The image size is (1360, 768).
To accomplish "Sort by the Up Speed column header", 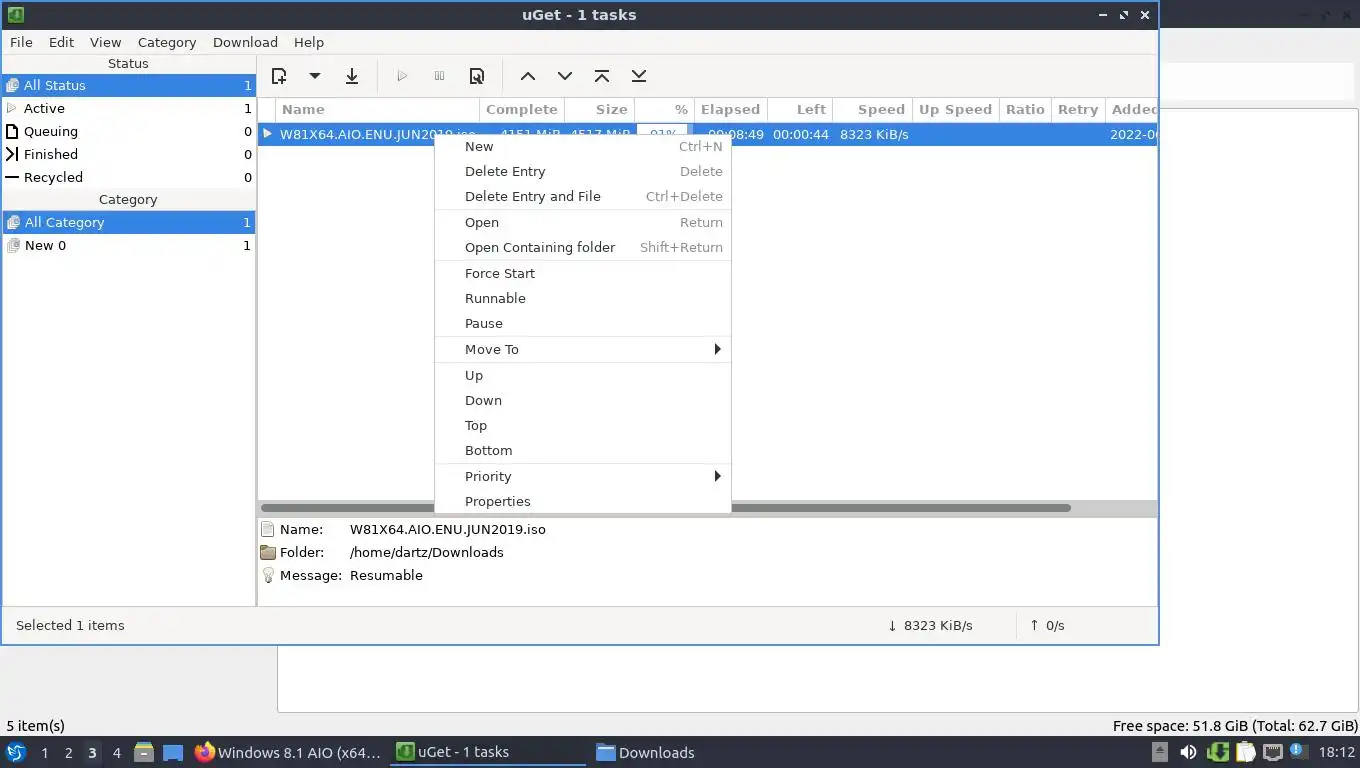I will coord(955,109).
